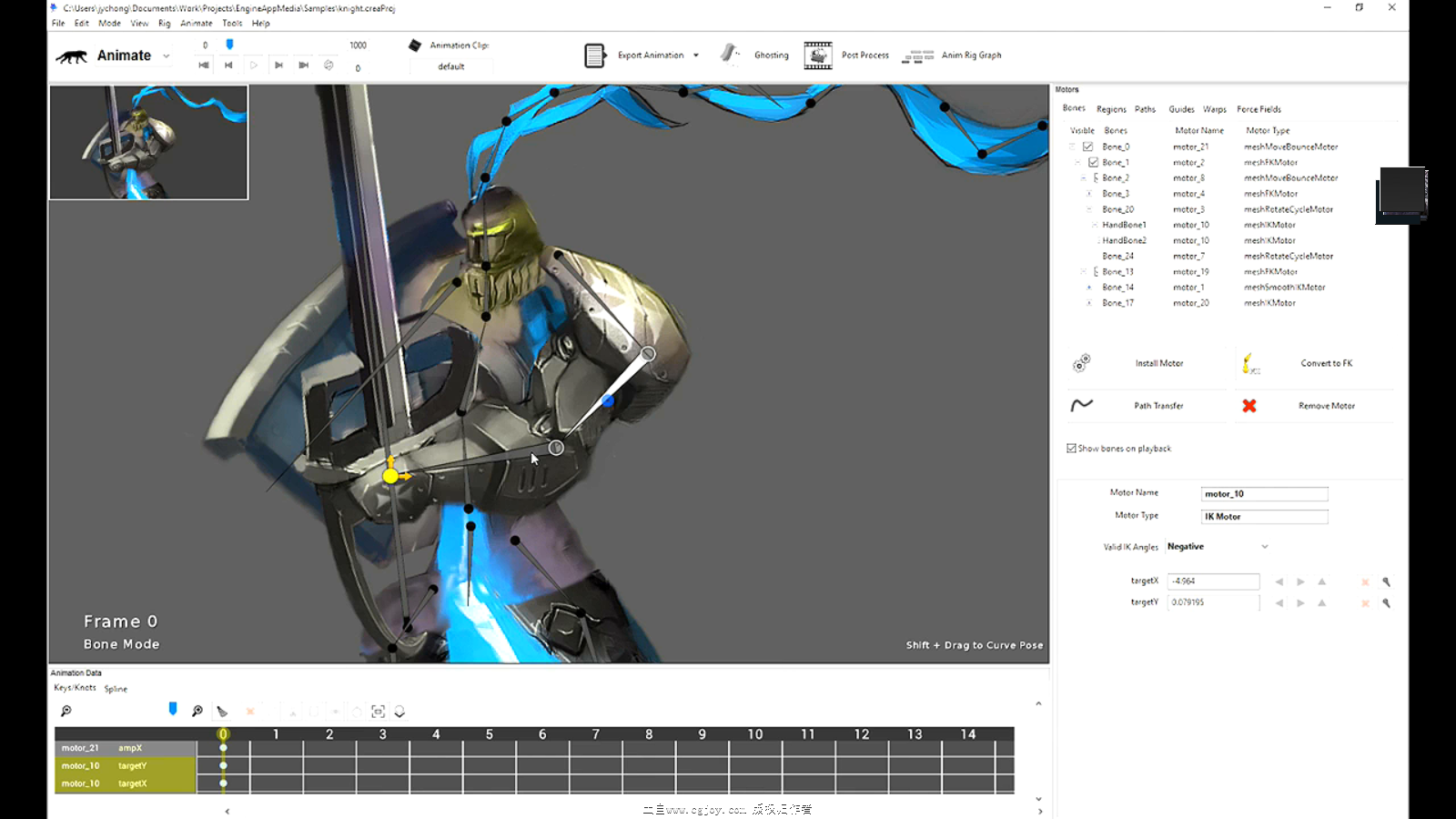Click the blue playhead marker in timeline toolbar
The width and height of the screenshot is (1456, 819).
tap(173, 708)
